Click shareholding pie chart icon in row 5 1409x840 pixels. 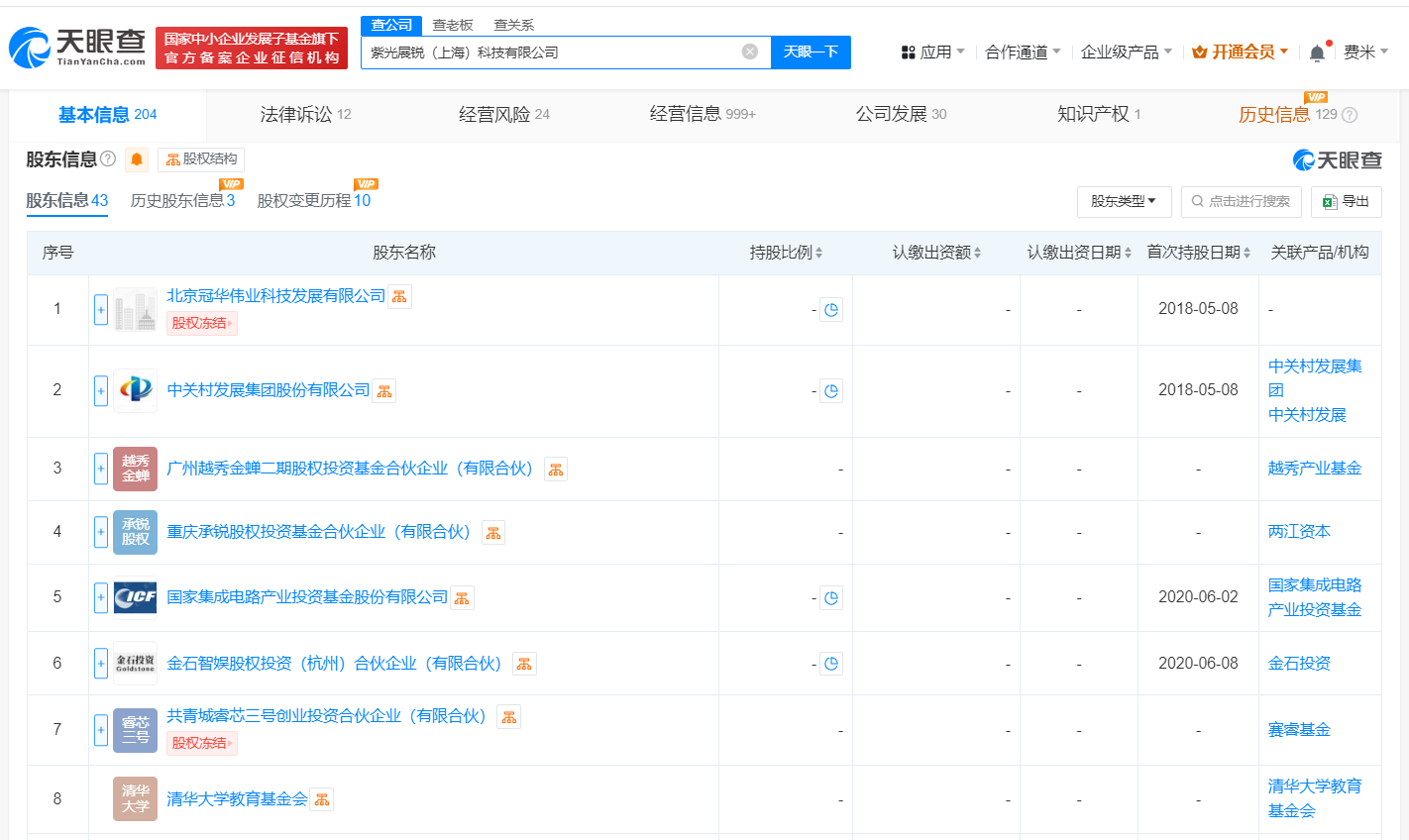pyautogui.click(x=831, y=598)
